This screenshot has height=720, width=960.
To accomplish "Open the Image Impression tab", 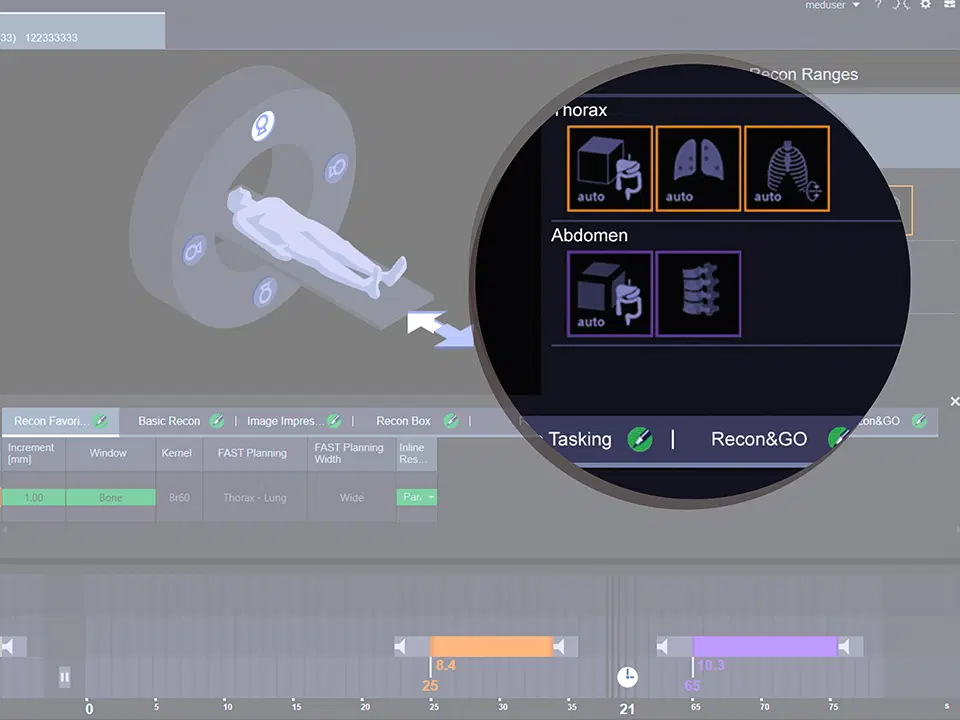I will tap(285, 421).
